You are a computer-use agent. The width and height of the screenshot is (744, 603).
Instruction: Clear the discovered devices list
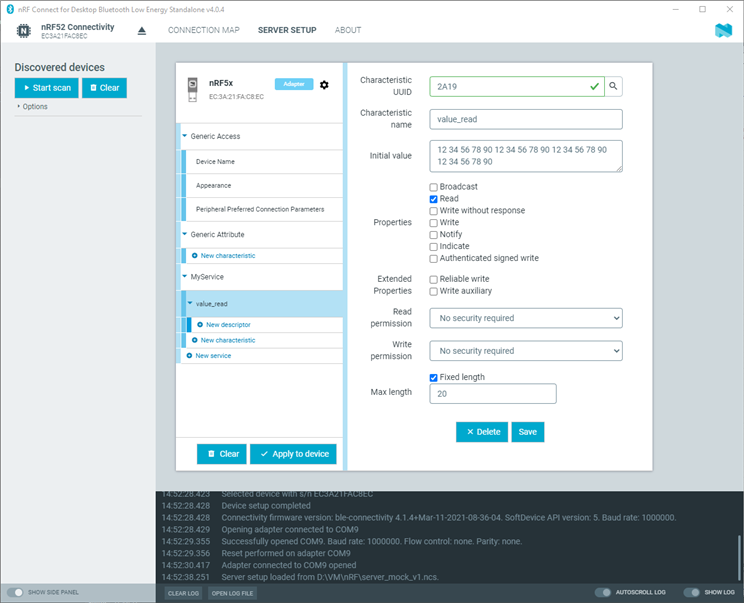pos(104,88)
